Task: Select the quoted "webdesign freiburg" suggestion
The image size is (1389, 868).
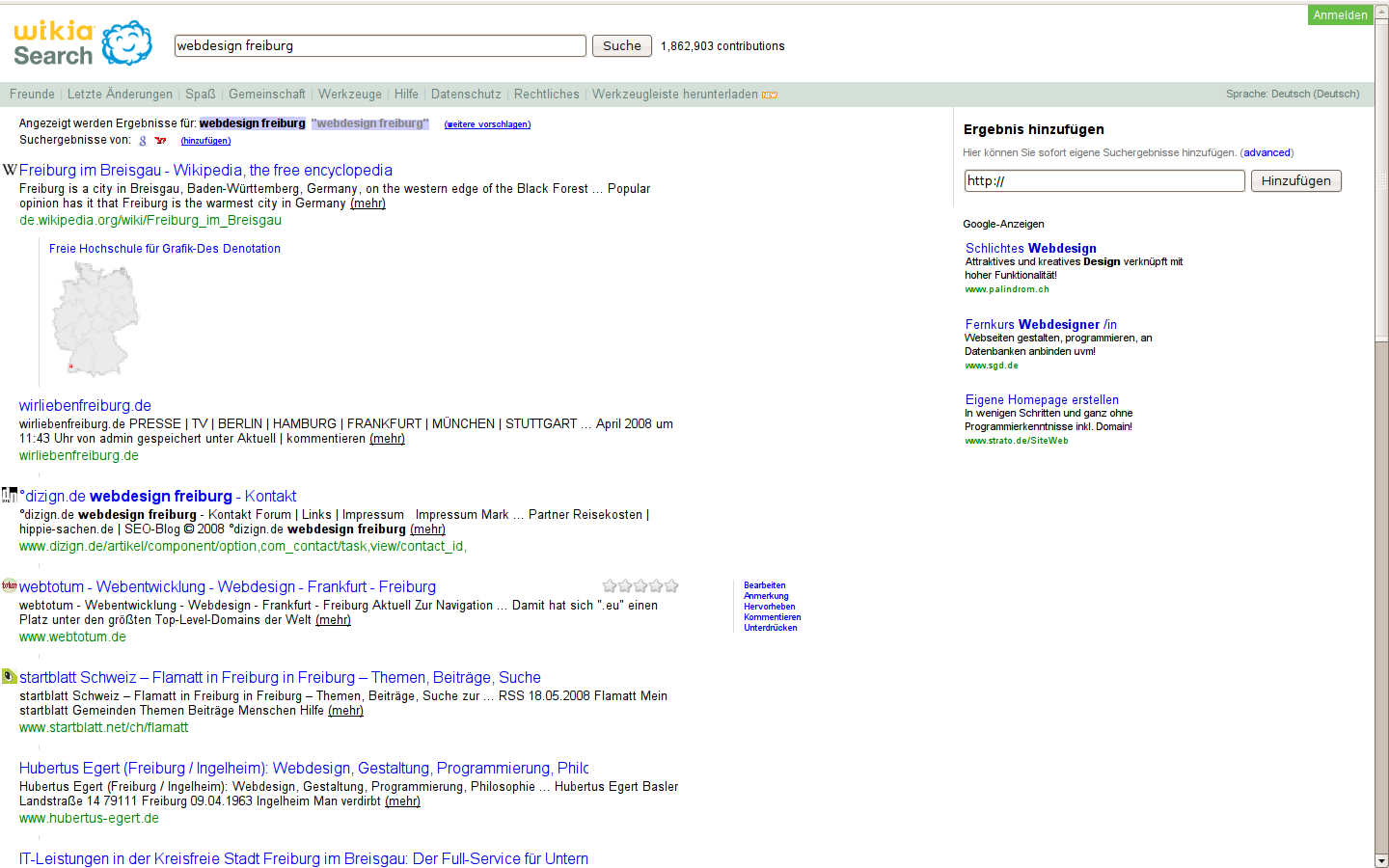Action: [x=369, y=123]
